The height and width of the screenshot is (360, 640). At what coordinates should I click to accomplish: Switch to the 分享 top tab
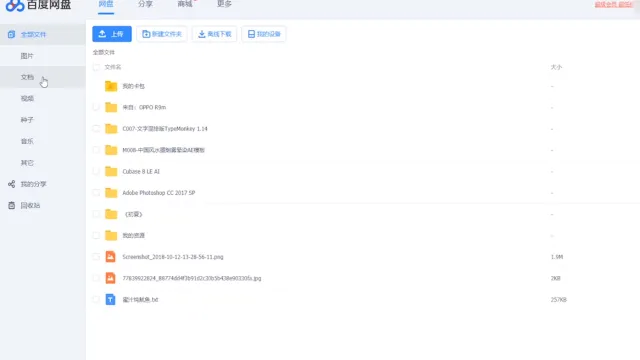click(x=145, y=4)
